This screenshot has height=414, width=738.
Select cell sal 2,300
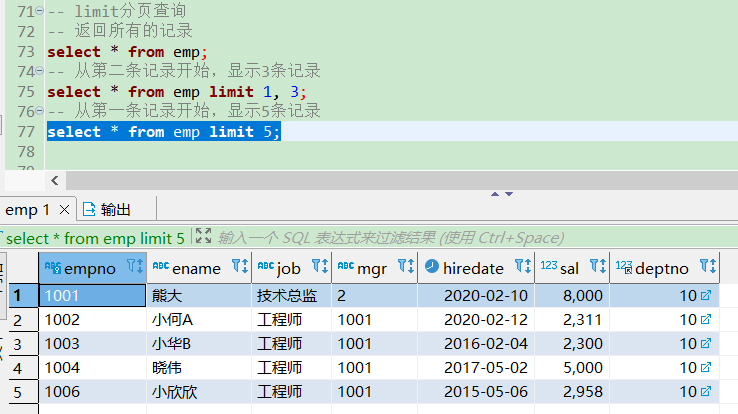click(572, 344)
